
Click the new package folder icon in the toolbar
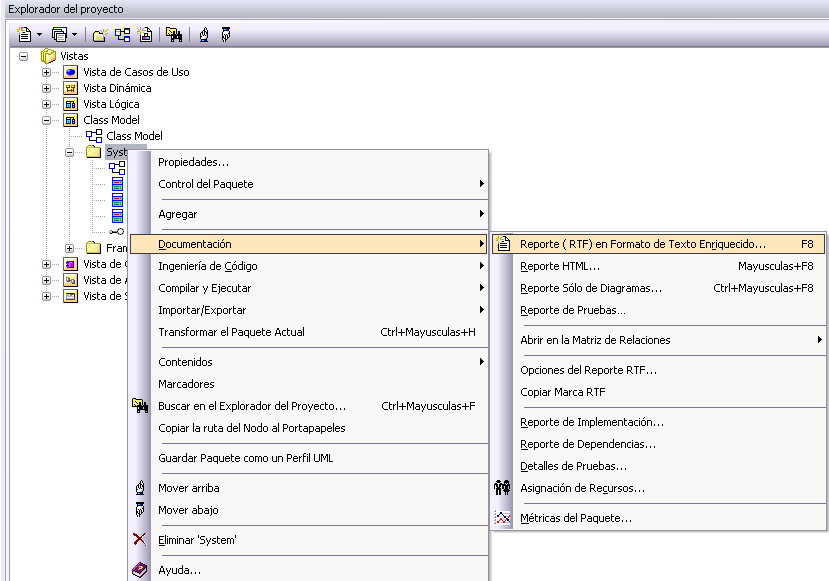tap(99, 35)
